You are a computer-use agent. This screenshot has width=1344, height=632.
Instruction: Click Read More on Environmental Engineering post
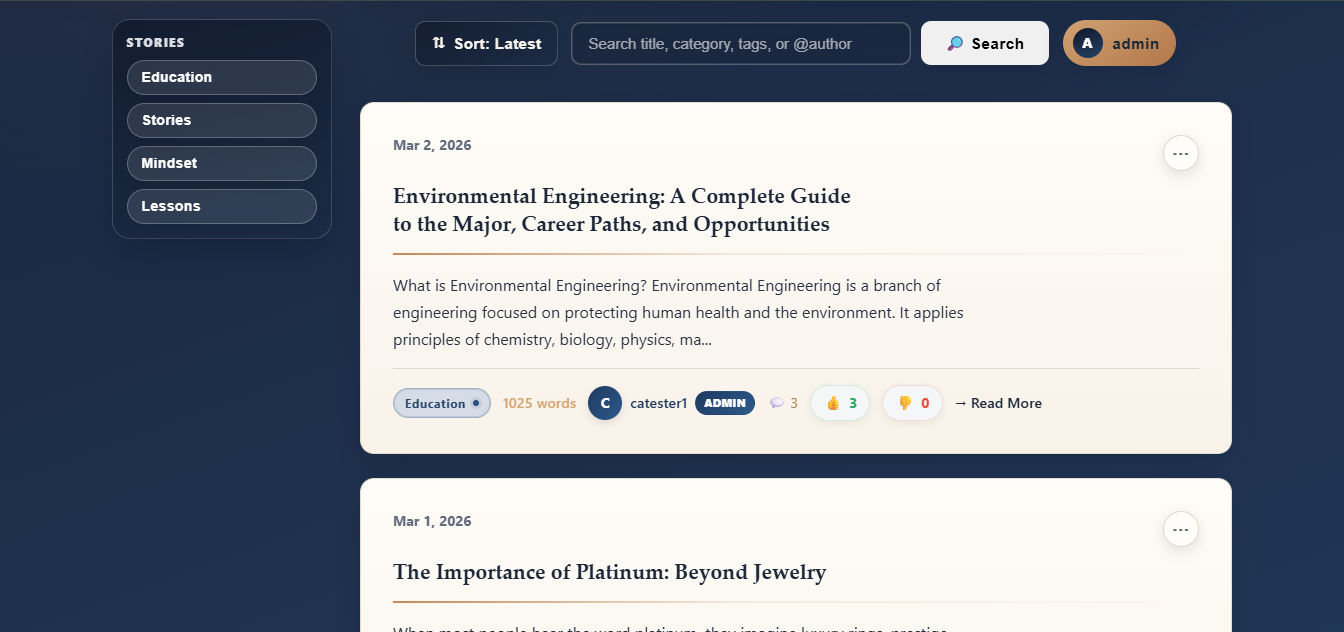click(998, 403)
